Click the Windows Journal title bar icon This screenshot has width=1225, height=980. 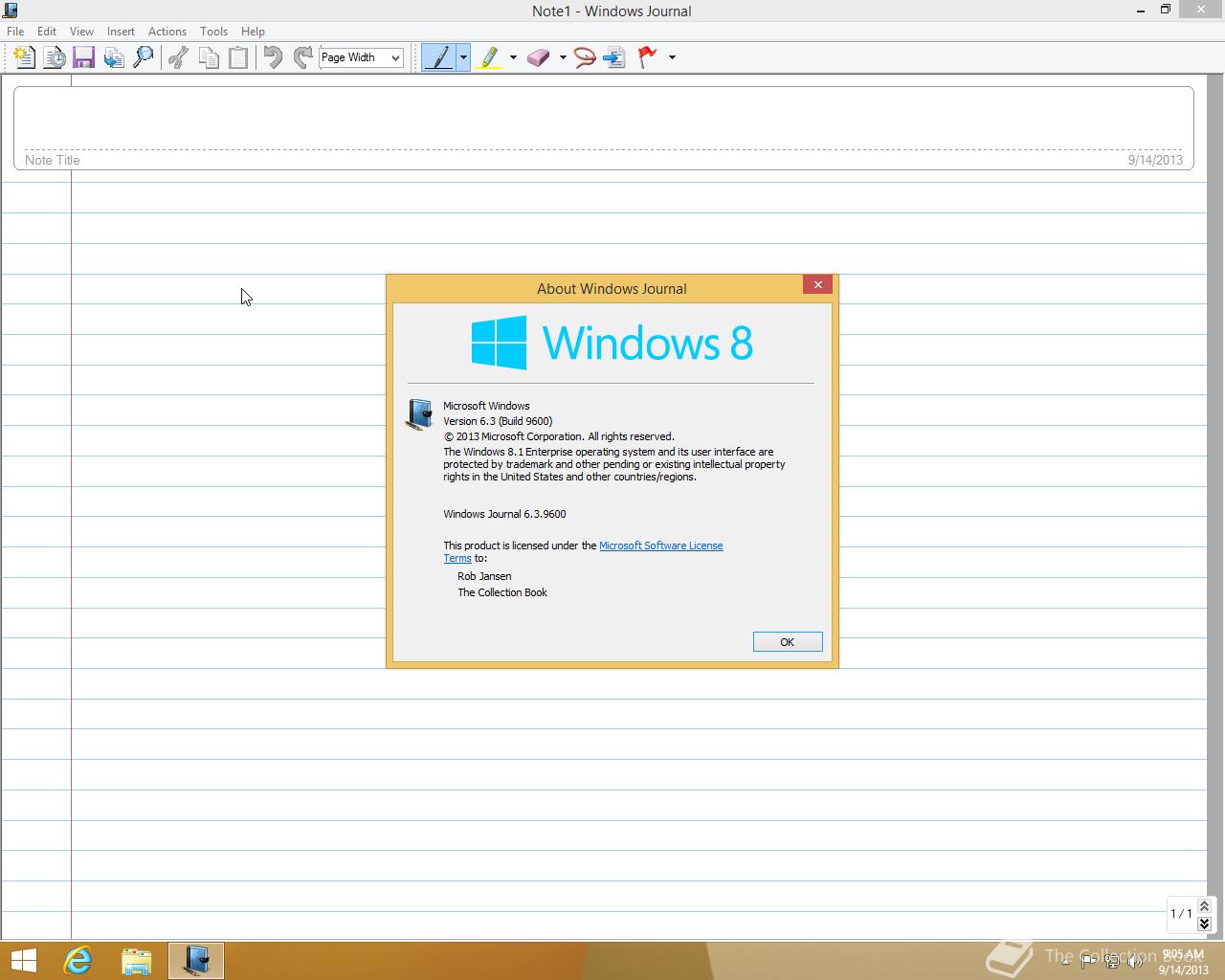pos(11,11)
